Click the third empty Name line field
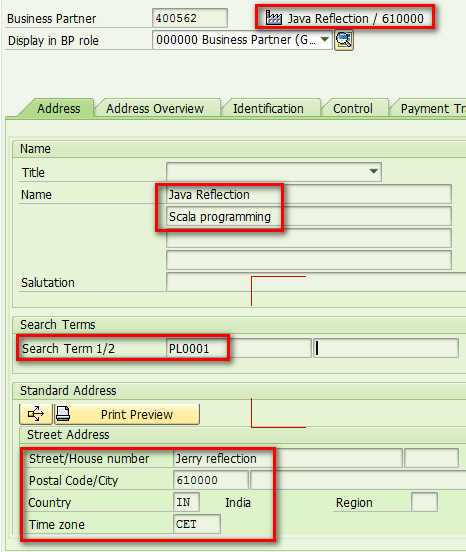466x552 pixels. [309, 238]
